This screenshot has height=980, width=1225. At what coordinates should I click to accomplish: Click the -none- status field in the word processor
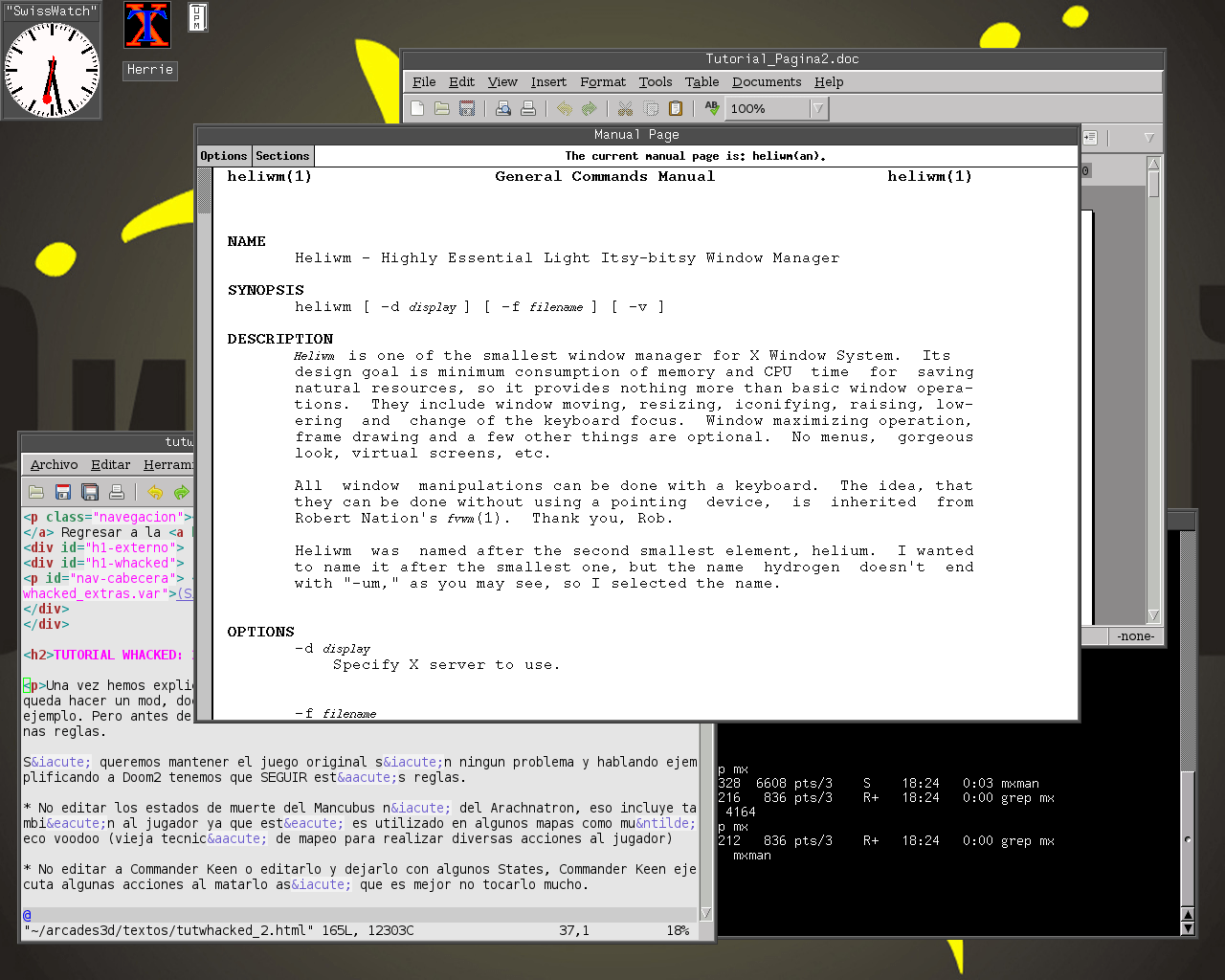(1135, 636)
